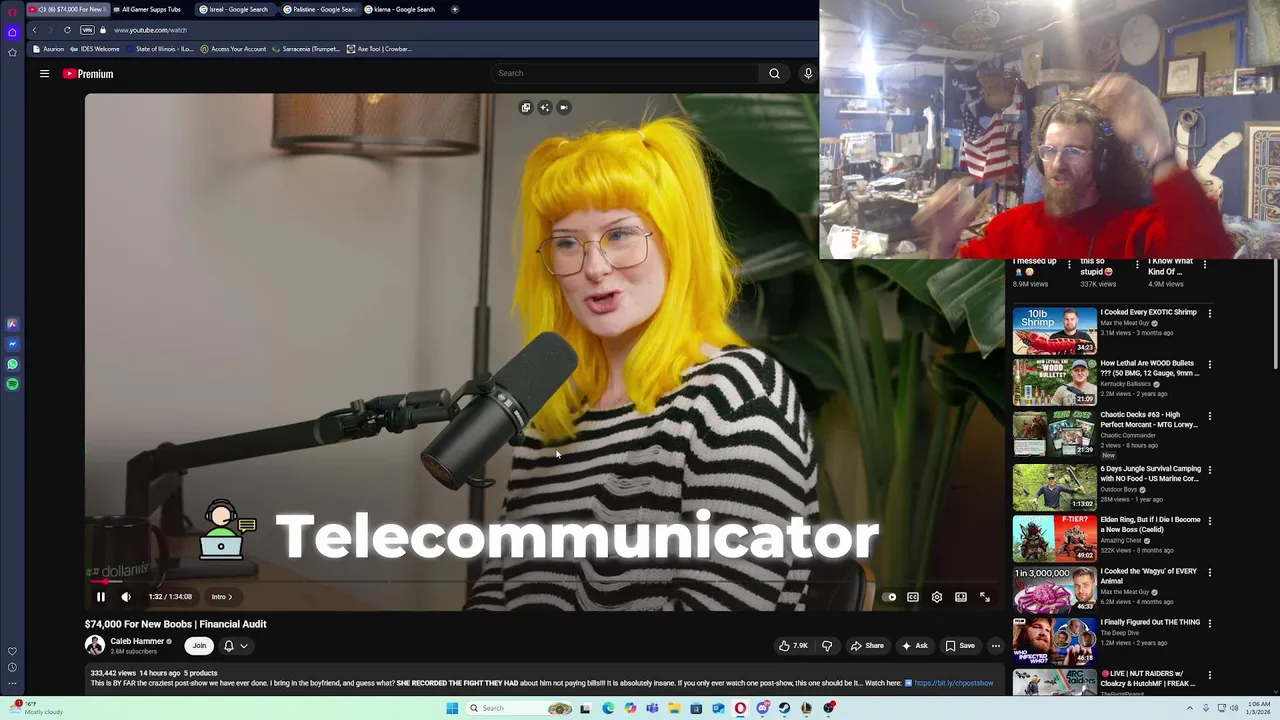
Task: Open WhatsApp in Opera sidebar
Action: click(x=12, y=364)
